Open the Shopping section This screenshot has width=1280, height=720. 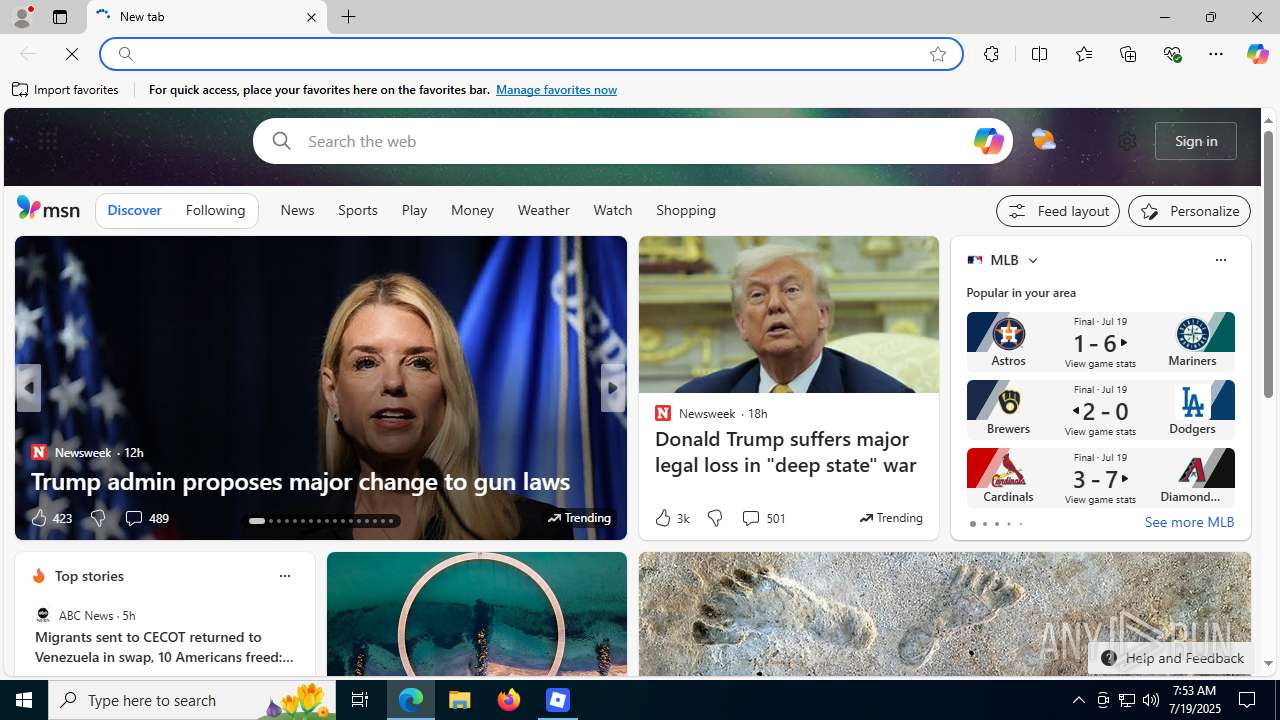(686, 211)
